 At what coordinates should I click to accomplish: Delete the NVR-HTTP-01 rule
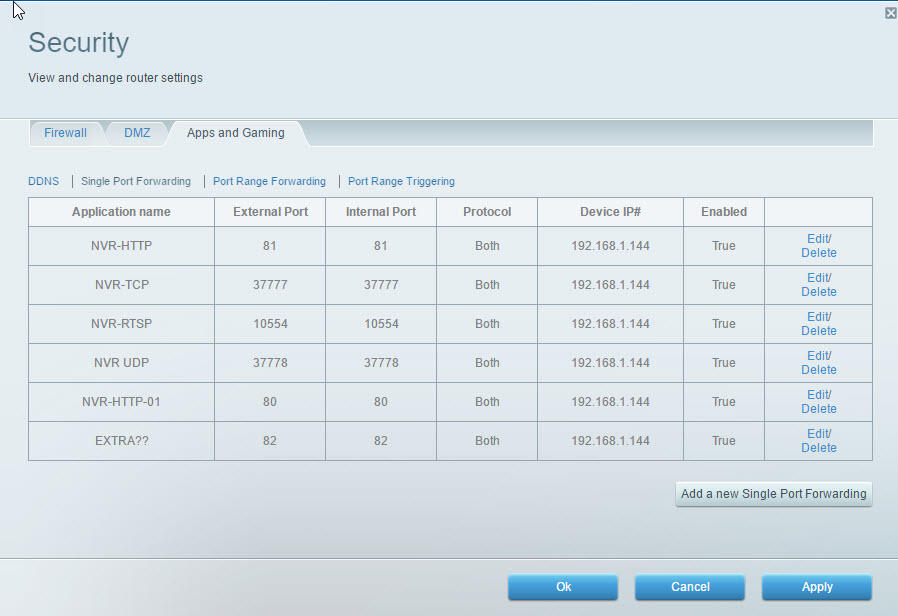point(818,409)
